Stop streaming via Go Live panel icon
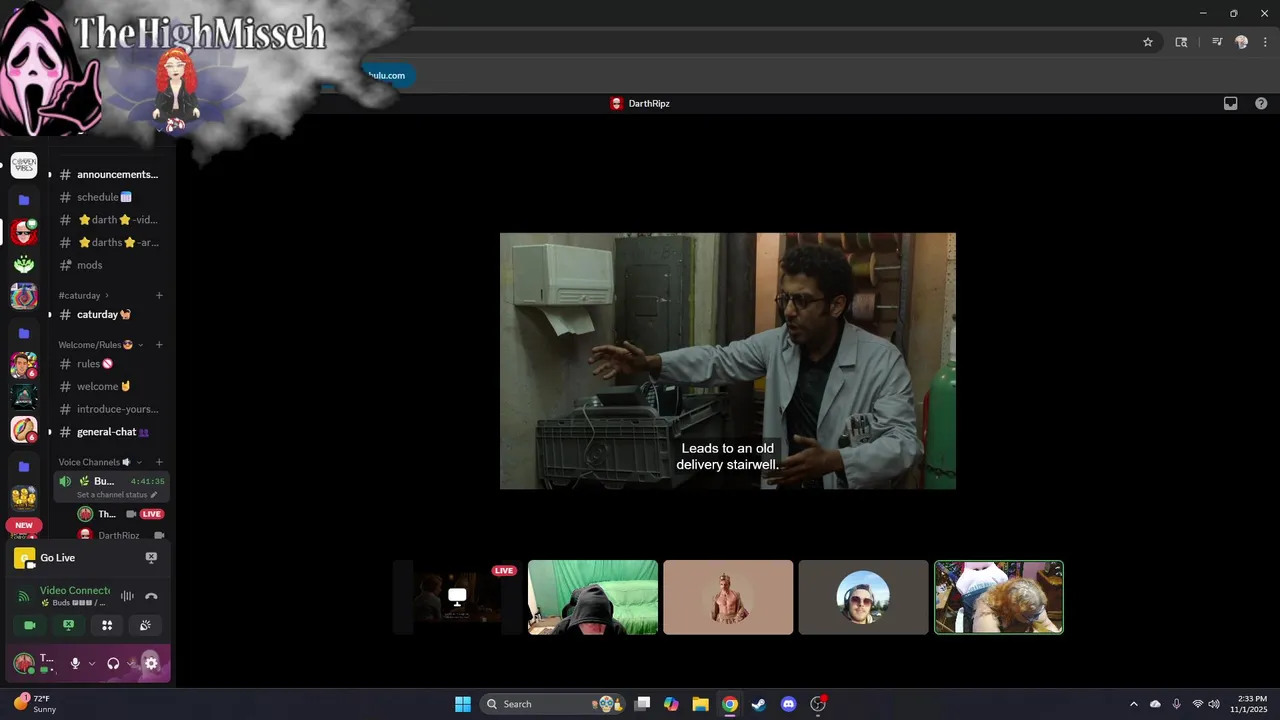1280x720 pixels. 151,558
